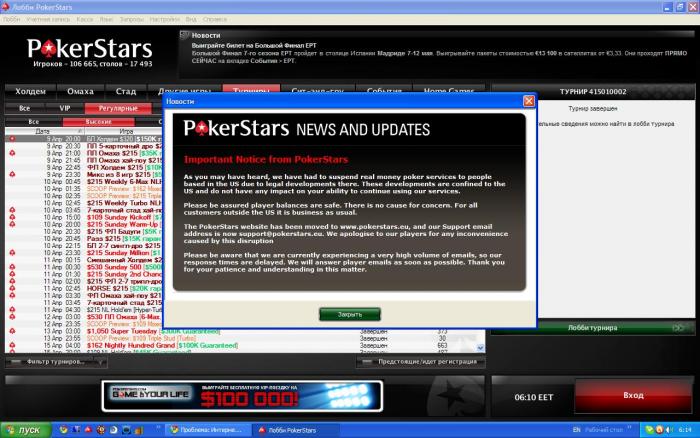The image size is (700, 438).
Task: Click the Игра column header
Action: tap(126, 131)
